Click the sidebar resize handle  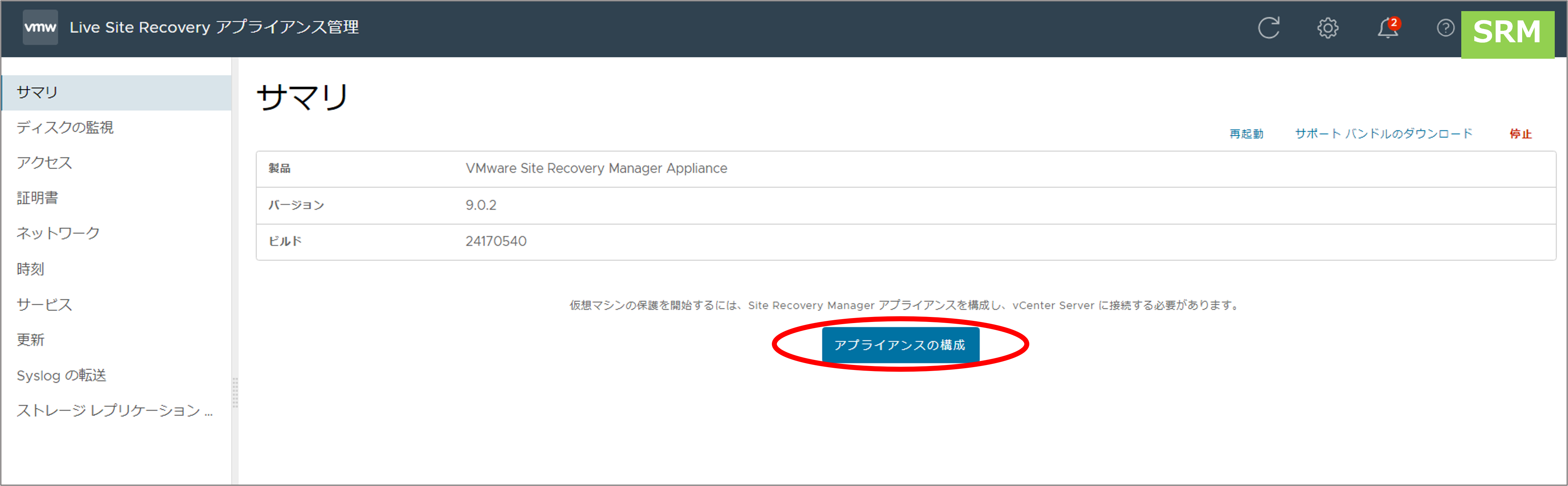coord(235,393)
